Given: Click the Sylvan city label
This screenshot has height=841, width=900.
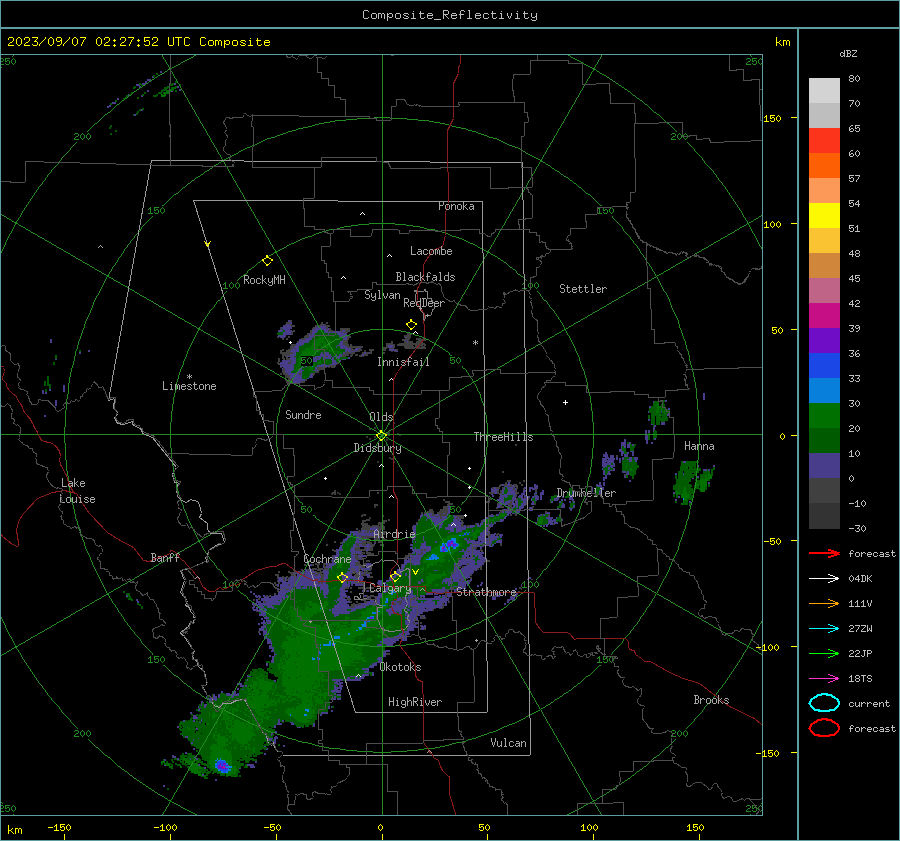Looking at the screenshot, I should 382,295.
